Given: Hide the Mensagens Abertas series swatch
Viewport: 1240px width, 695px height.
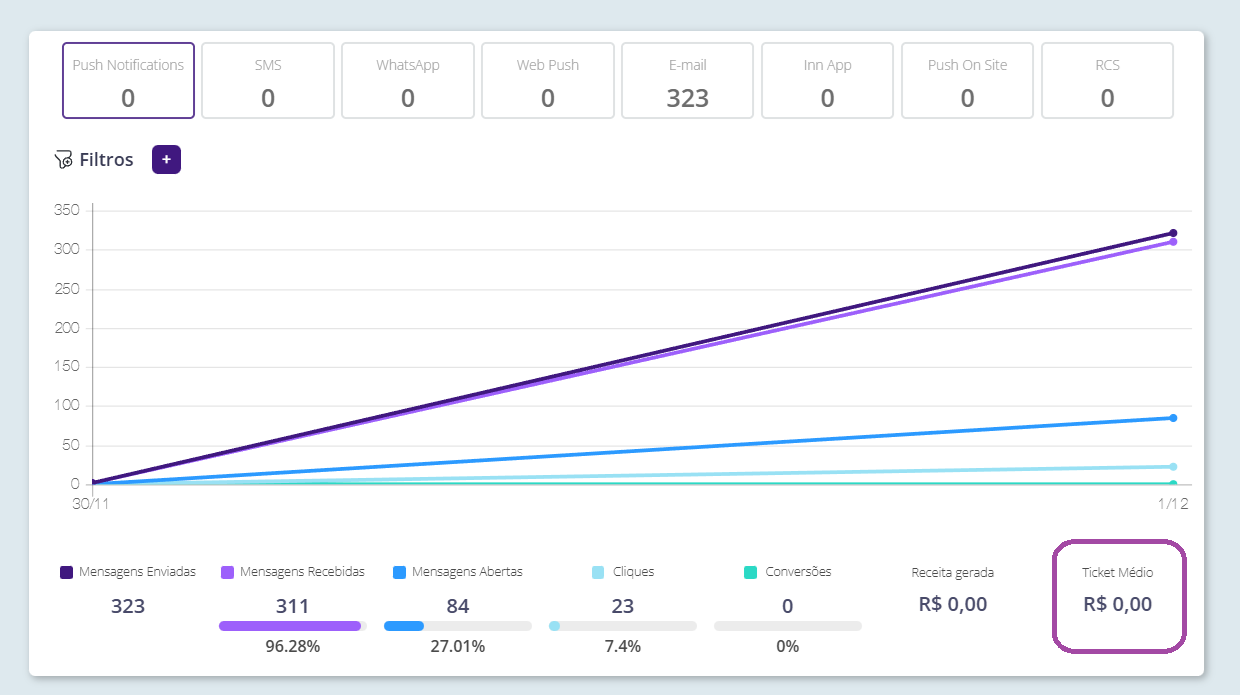Looking at the screenshot, I should tap(399, 573).
